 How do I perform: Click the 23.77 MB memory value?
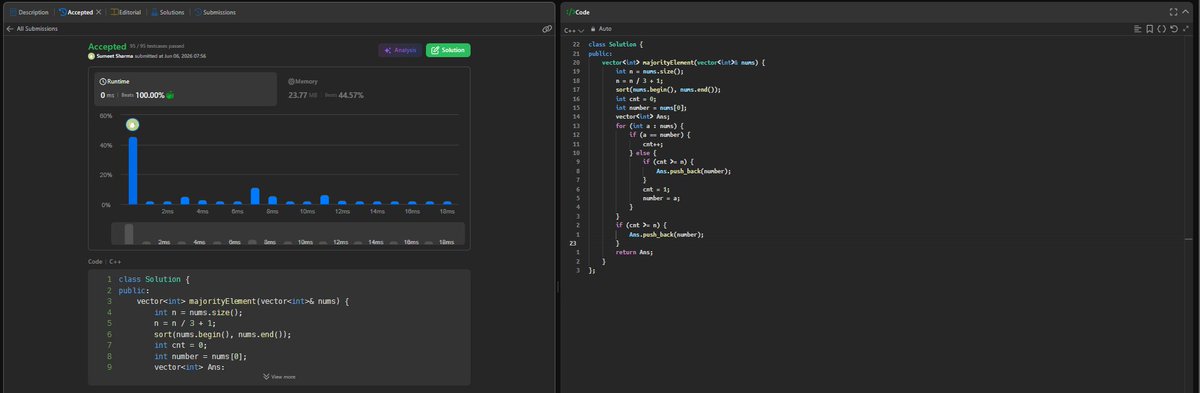pos(303,95)
